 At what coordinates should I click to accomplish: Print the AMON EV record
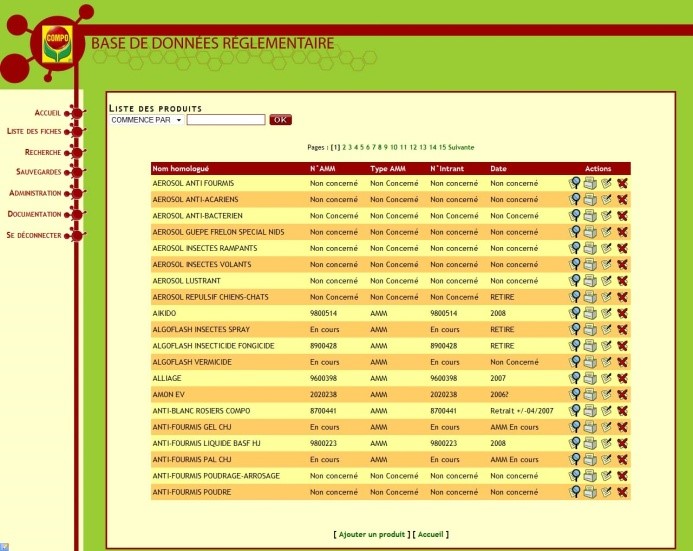tap(590, 394)
